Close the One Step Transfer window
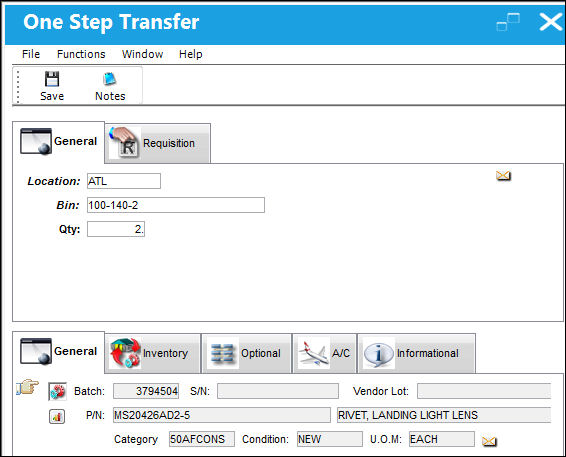Viewport: 566px width, 457px height. 550,22
